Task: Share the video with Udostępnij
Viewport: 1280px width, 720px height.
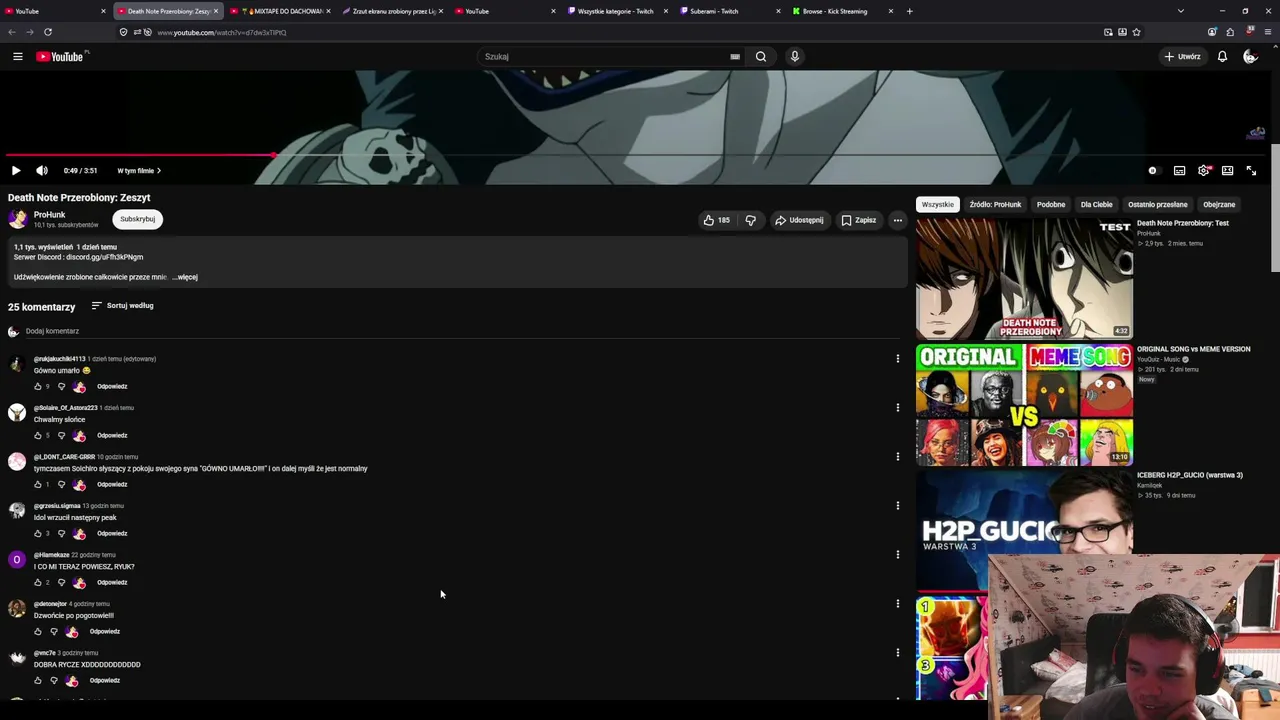Action: (x=799, y=220)
